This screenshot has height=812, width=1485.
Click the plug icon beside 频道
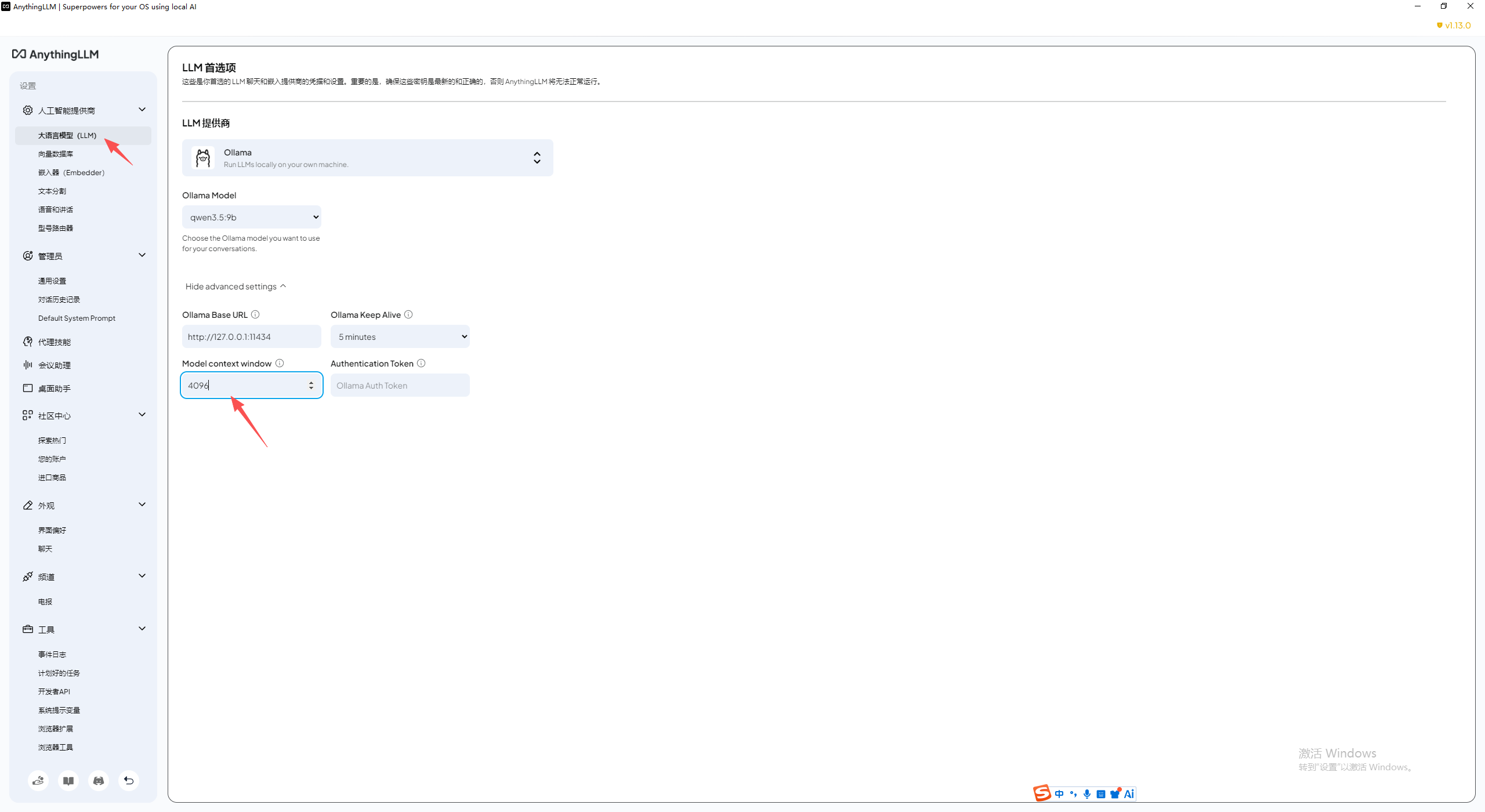[27, 577]
